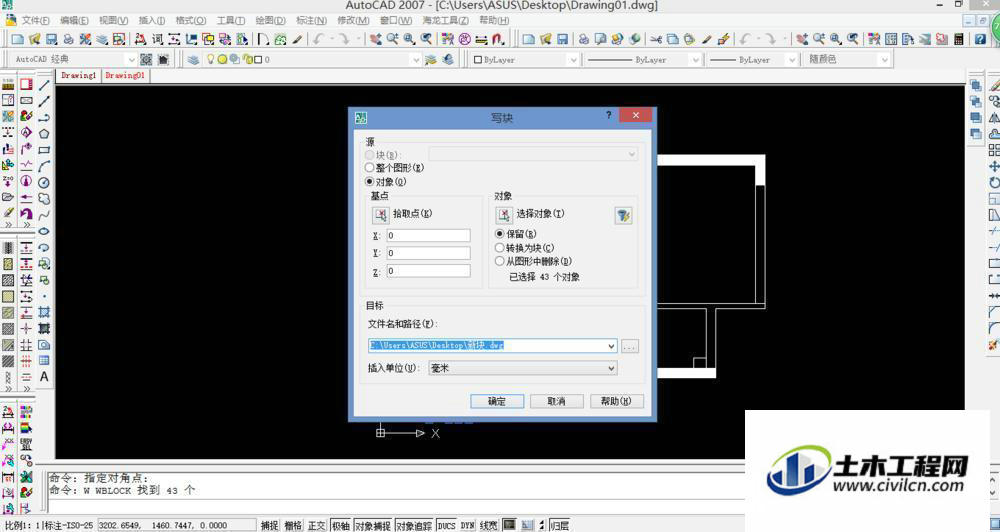
Task: Toggle Lineweight display in status bar
Action: (x=489, y=526)
